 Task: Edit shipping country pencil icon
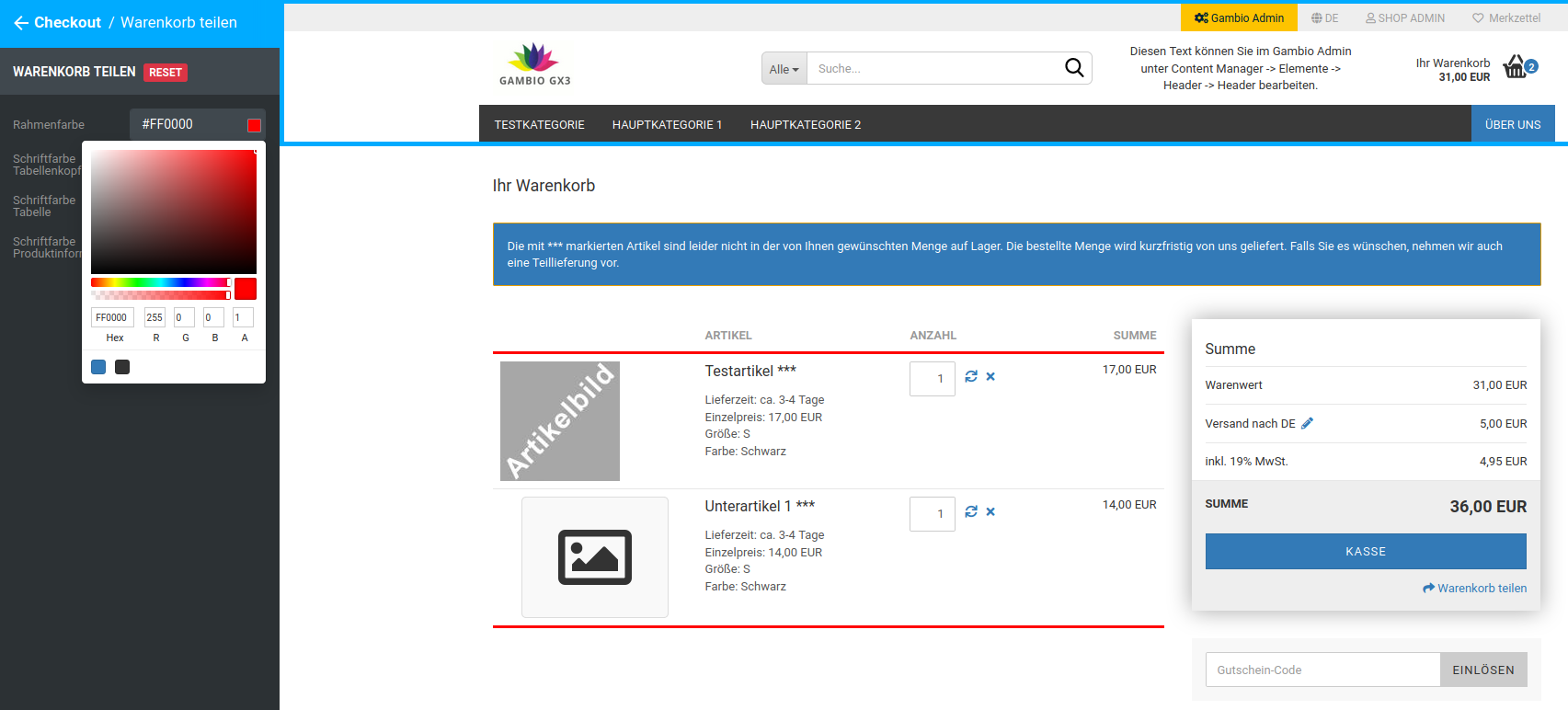pos(1307,423)
